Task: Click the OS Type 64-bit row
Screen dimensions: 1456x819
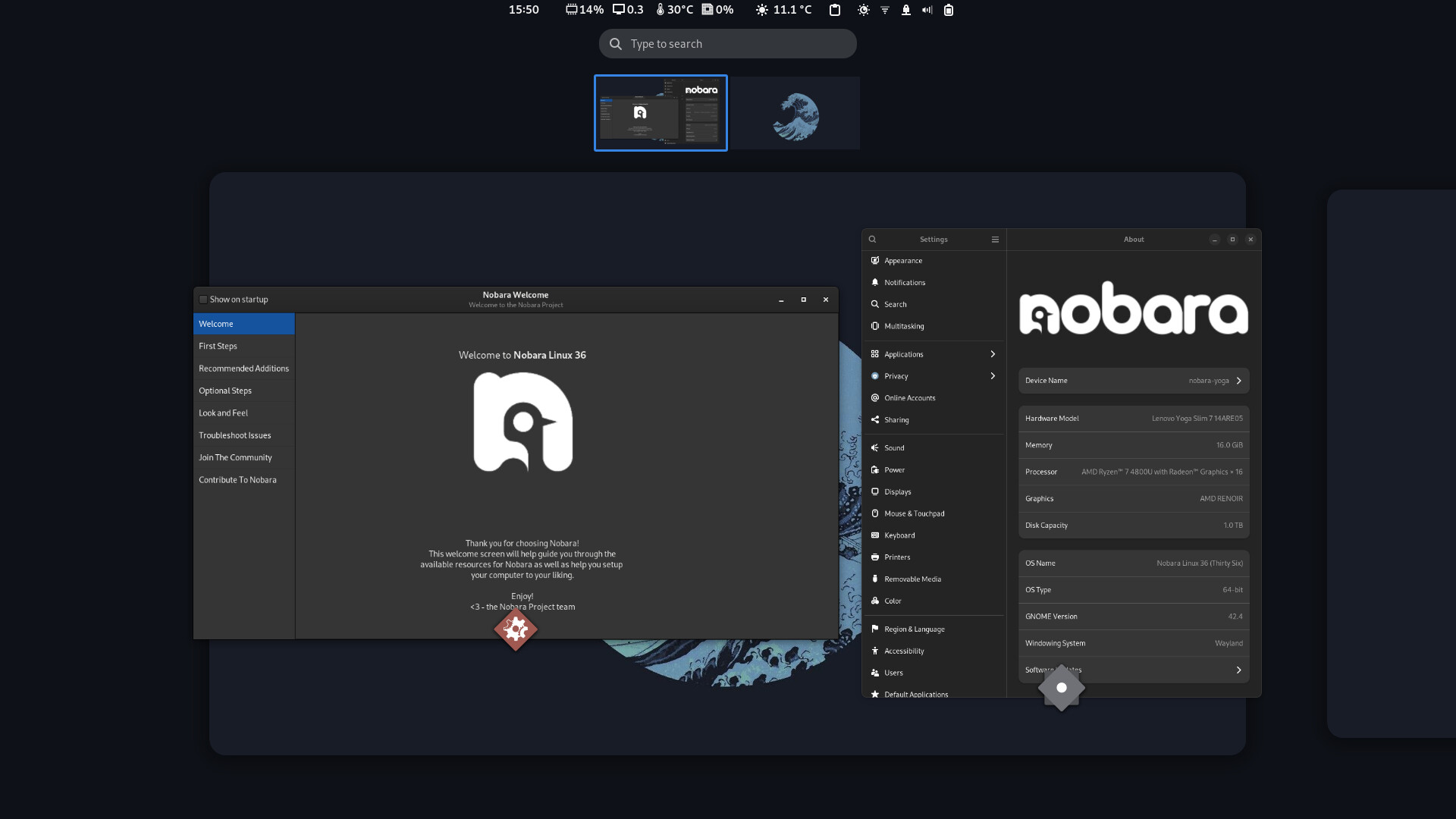Action: (x=1134, y=590)
